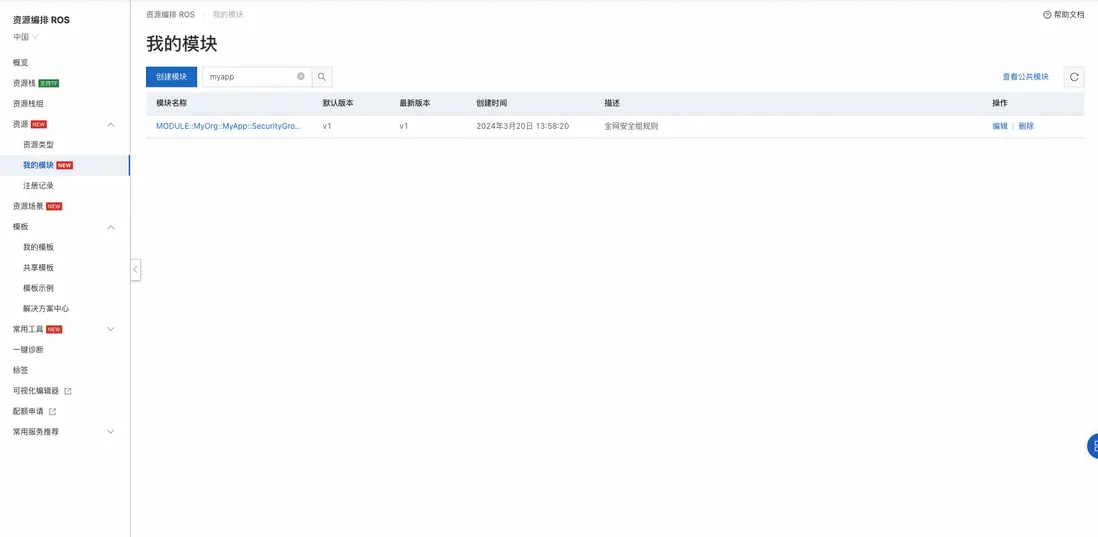The width and height of the screenshot is (1098, 537).
Task: Click the search magnifier icon
Action: tap(322, 77)
